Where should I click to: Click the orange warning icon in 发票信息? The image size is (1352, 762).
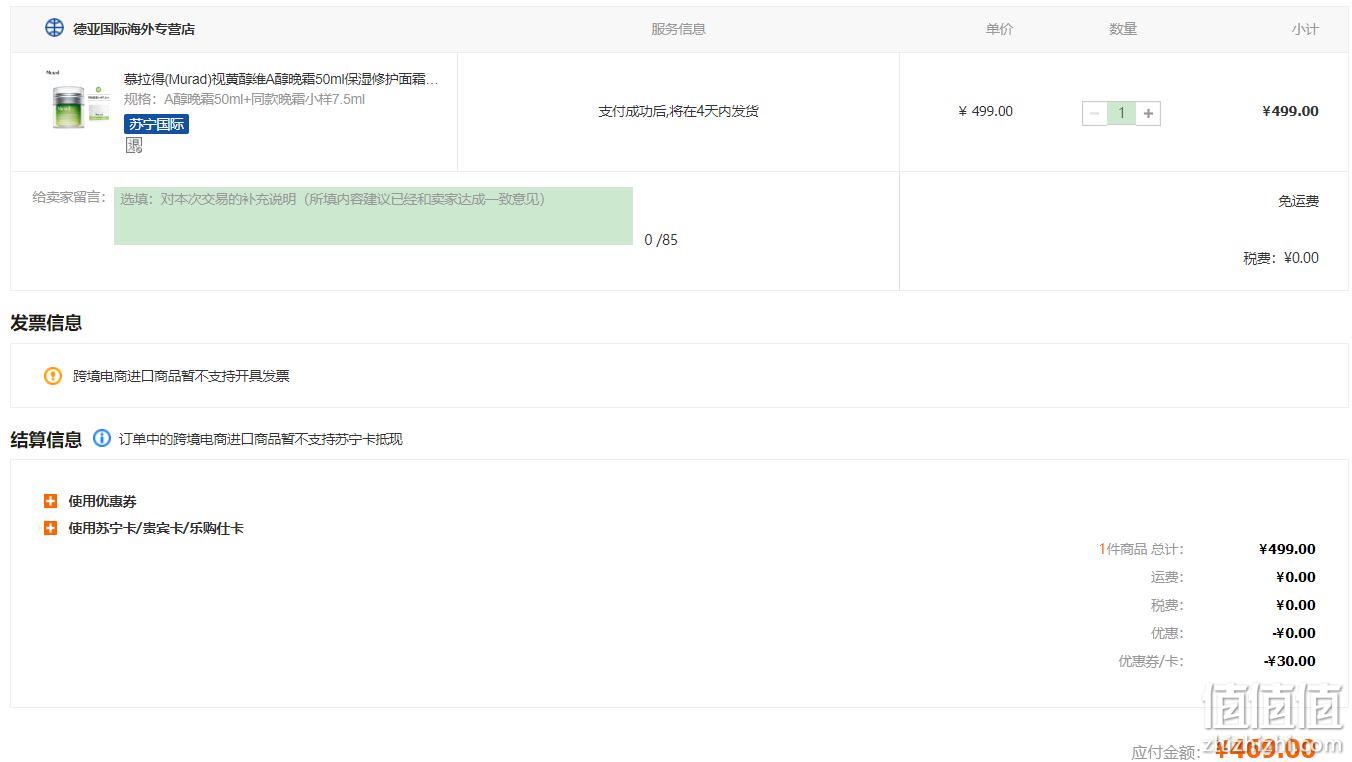point(53,376)
